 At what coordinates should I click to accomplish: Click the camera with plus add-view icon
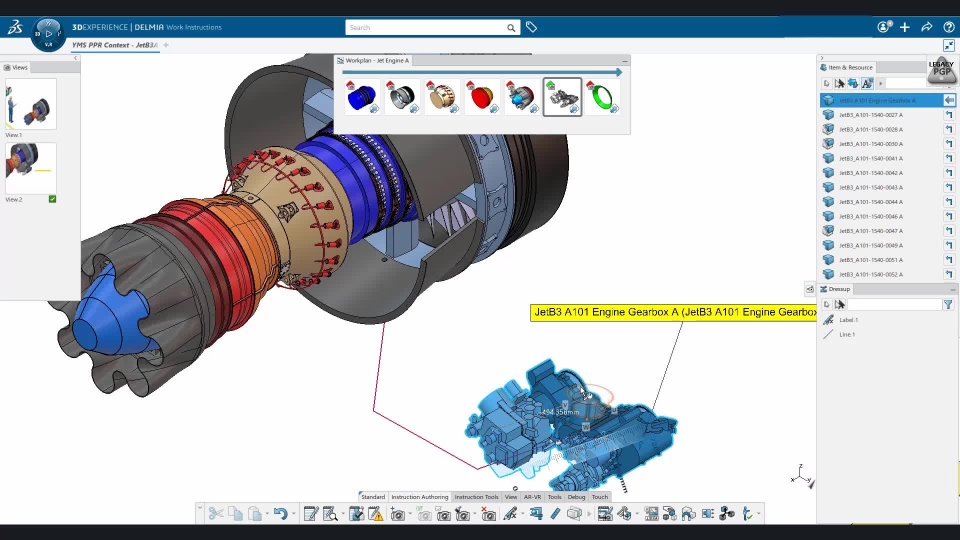[397, 514]
